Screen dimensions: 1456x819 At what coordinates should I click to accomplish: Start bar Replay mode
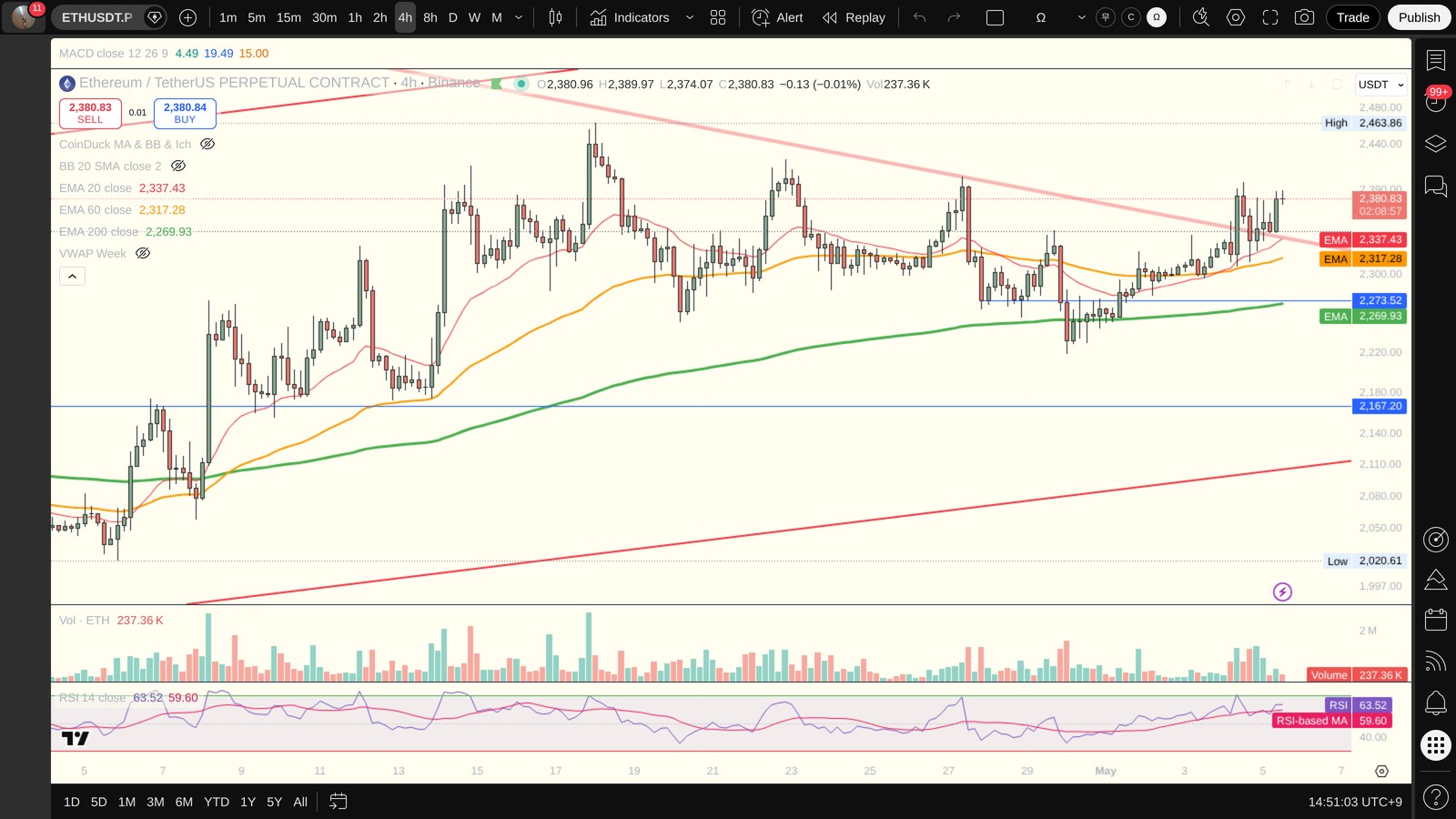tap(853, 17)
